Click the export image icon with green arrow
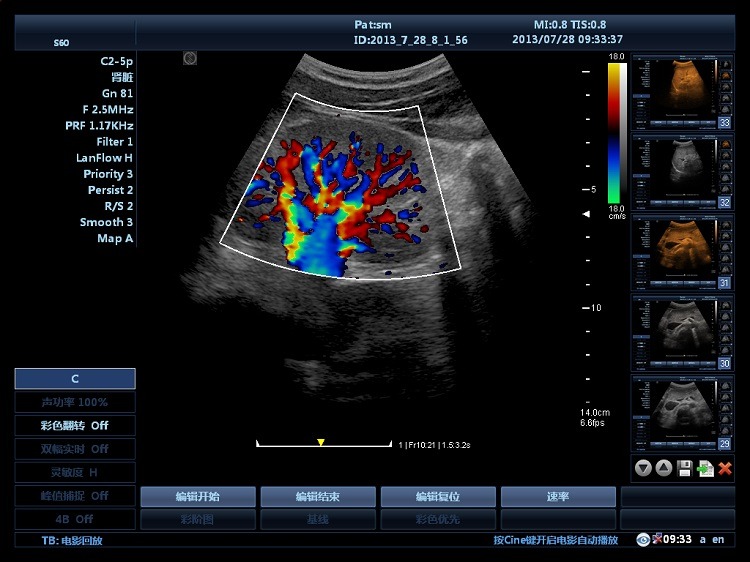The height and width of the screenshot is (562, 750). [705, 468]
